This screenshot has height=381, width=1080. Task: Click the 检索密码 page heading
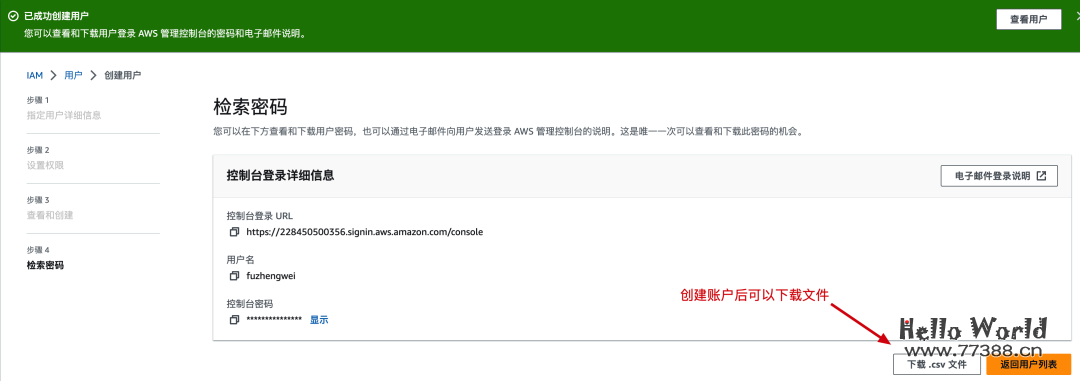coord(250,107)
